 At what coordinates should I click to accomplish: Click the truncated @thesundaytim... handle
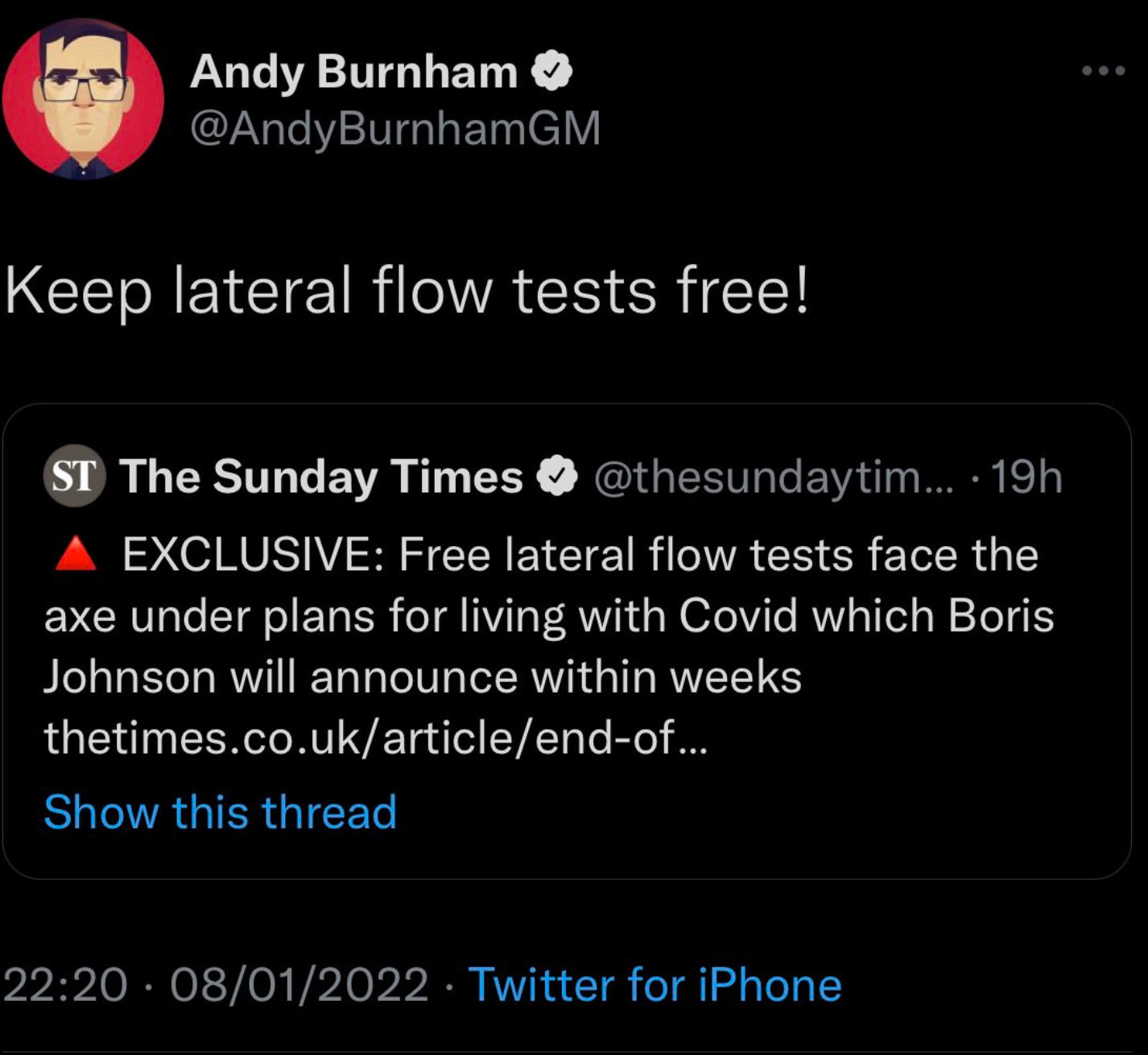[773, 477]
